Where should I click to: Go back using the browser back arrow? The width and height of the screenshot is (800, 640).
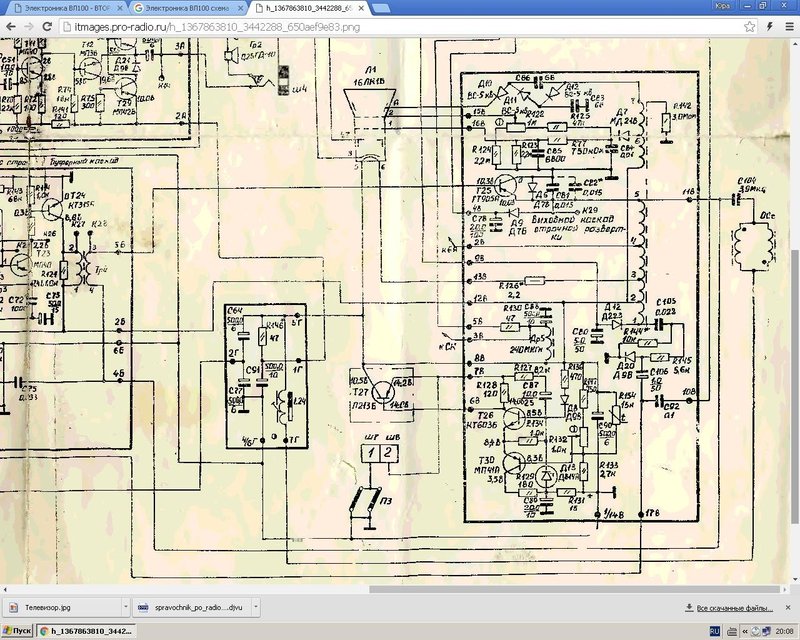11,27
